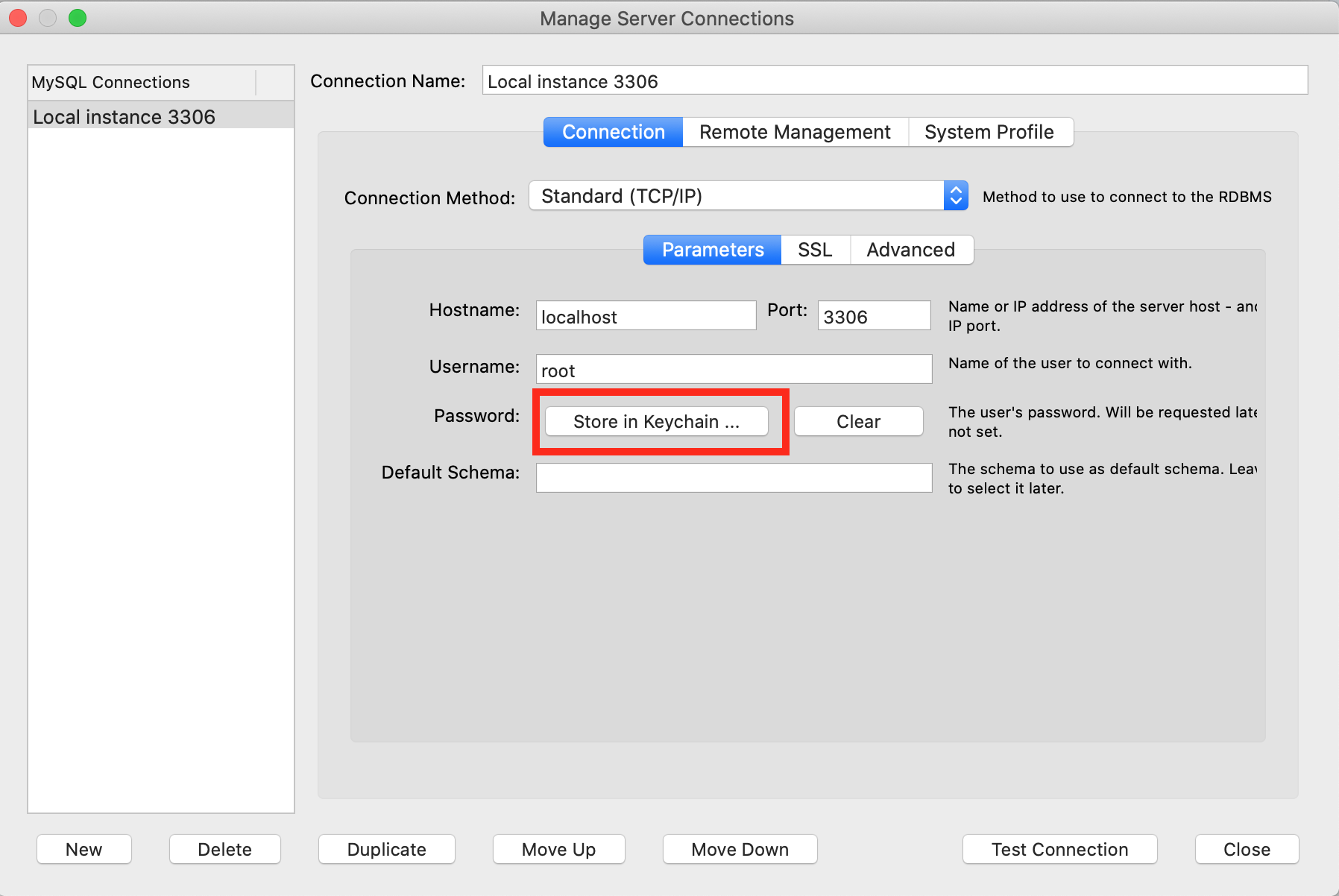Click the 'Name of the user to connect with.' text
This screenshot has height=896, width=1339.
click(x=1070, y=363)
